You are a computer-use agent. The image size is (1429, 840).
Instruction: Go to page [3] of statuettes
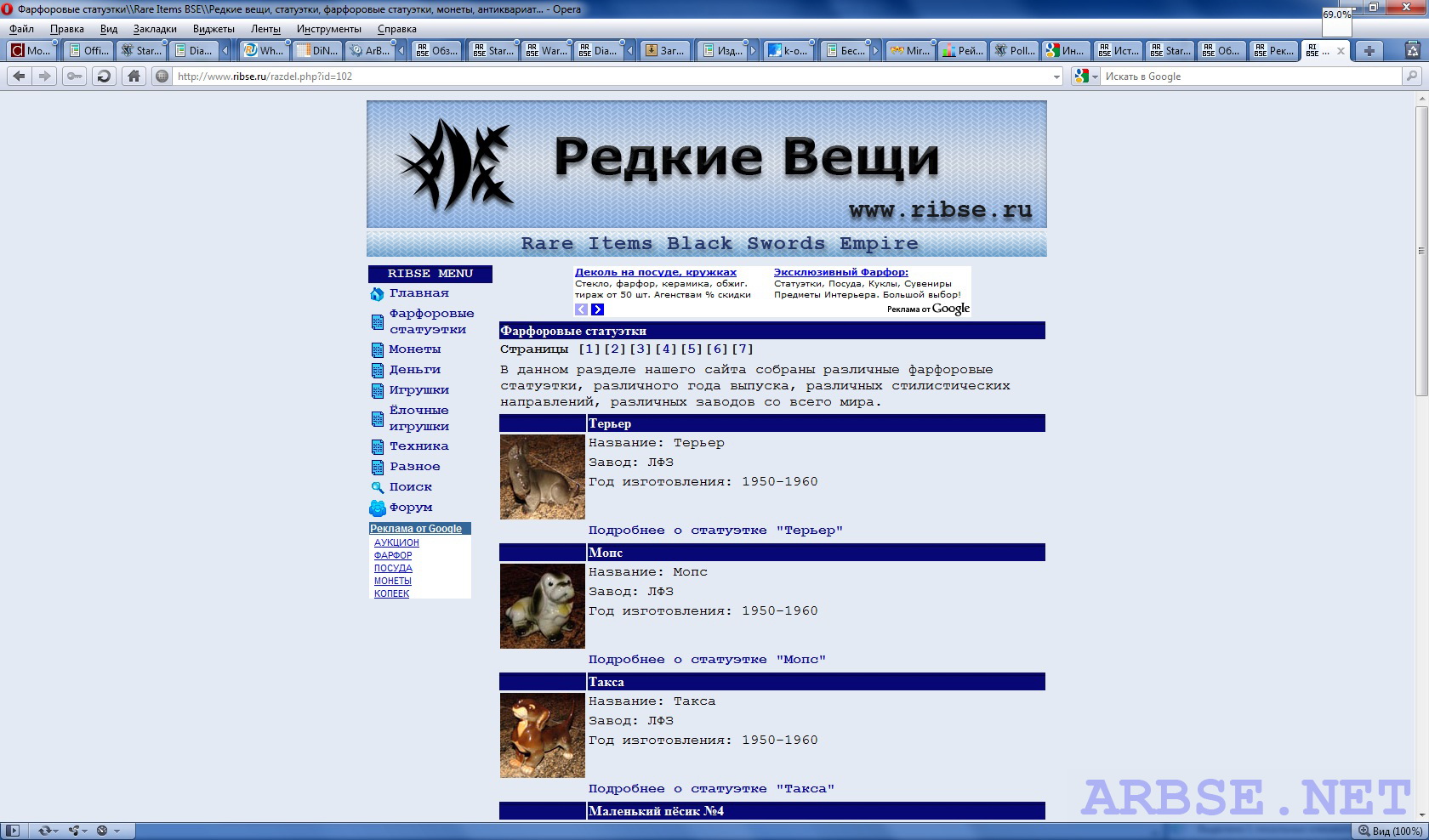click(x=640, y=349)
